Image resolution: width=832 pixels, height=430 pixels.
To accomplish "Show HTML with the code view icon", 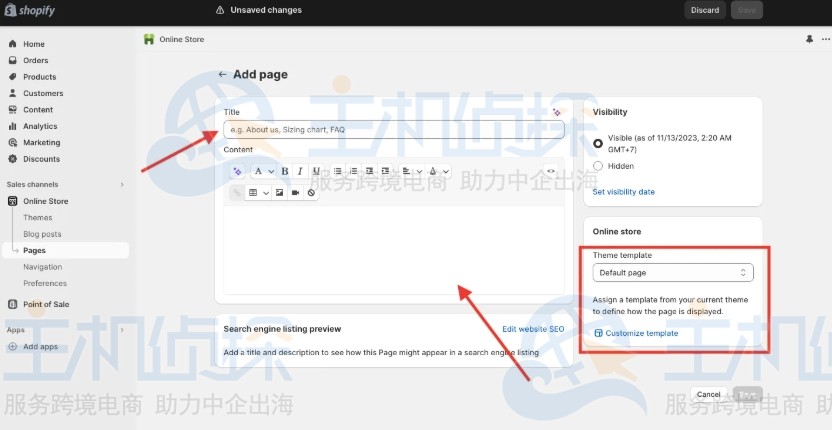I will click(551, 171).
